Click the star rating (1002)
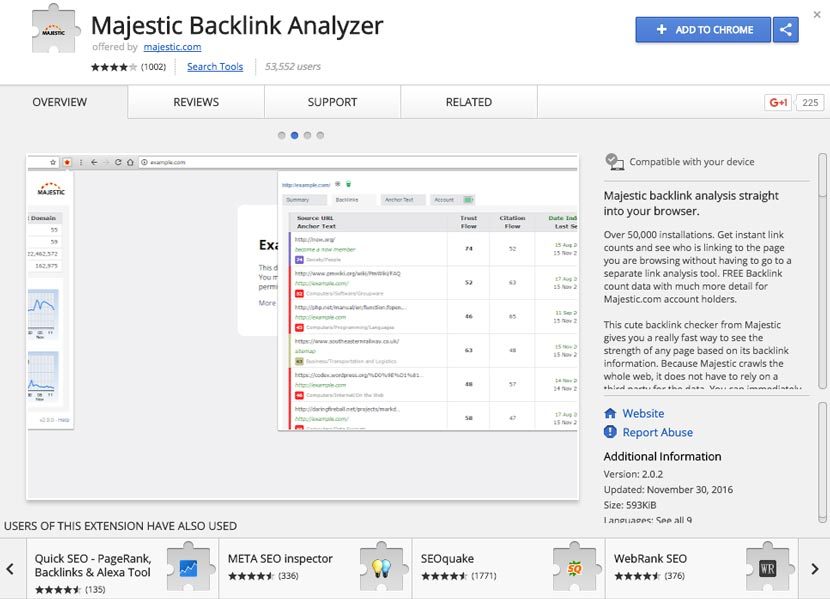The image size is (830, 599). pyautogui.click(x=128, y=67)
